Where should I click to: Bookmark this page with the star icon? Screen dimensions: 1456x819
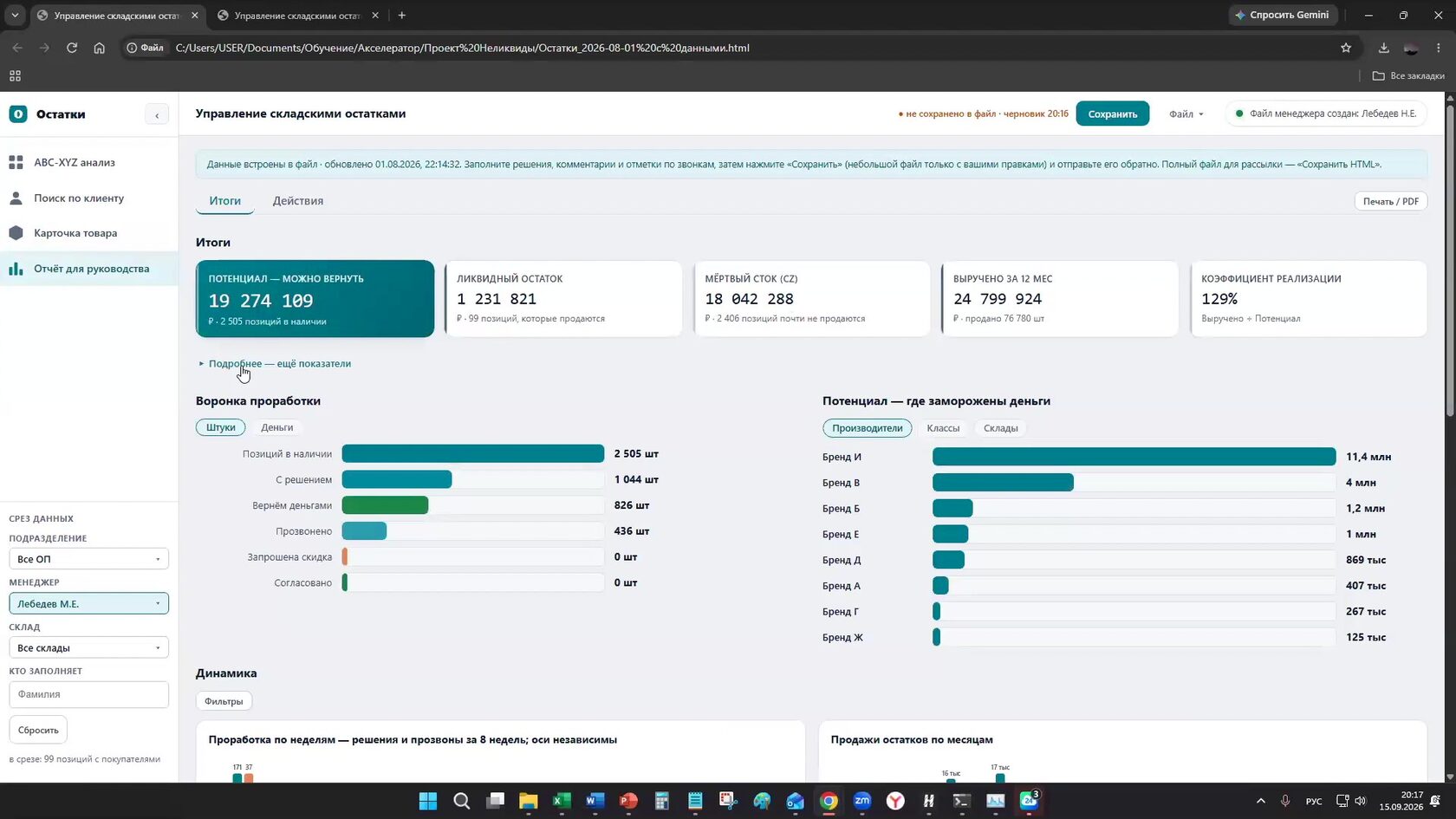click(1346, 48)
